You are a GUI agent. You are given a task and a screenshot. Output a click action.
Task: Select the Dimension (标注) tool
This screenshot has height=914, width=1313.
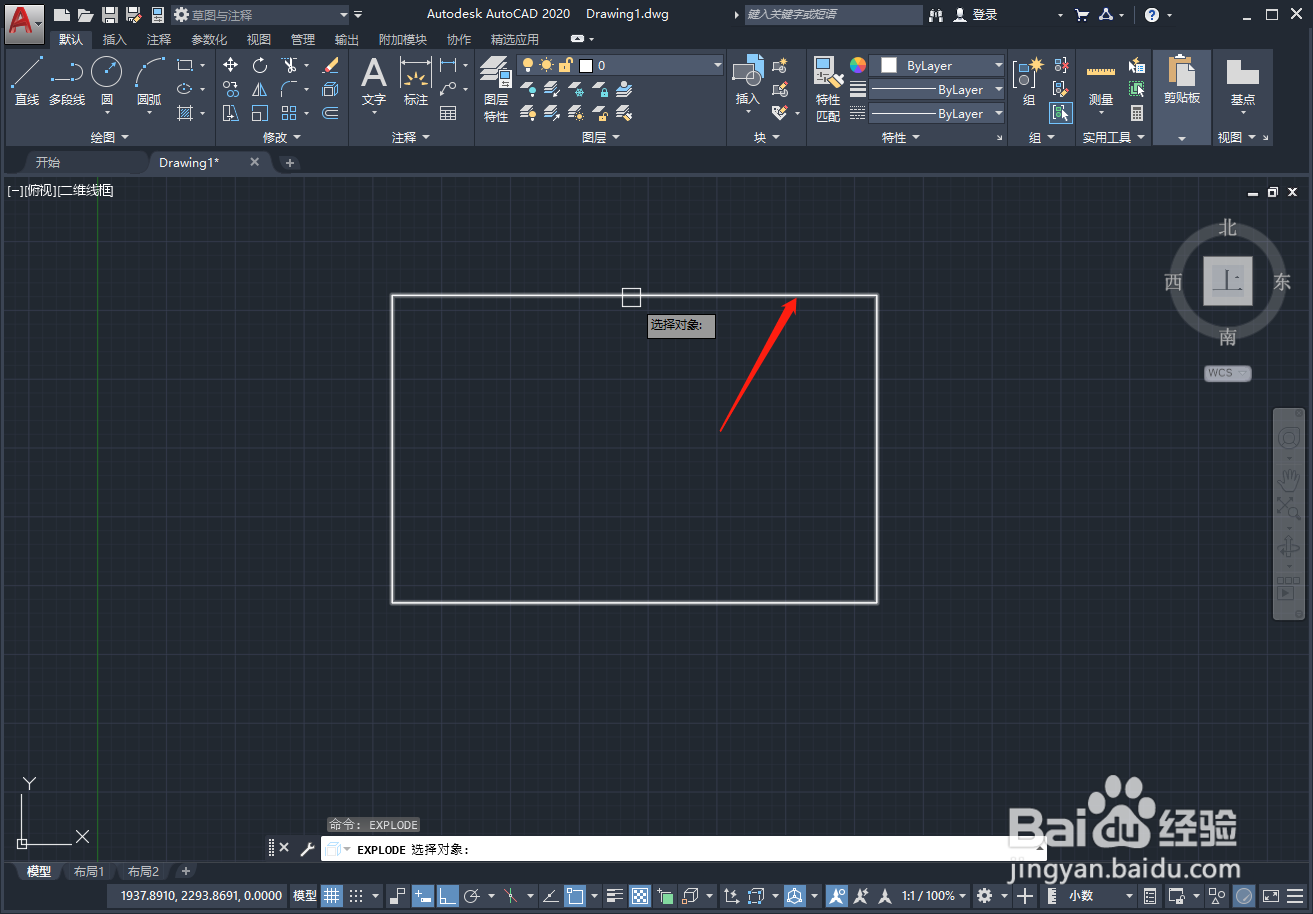pos(416,82)
